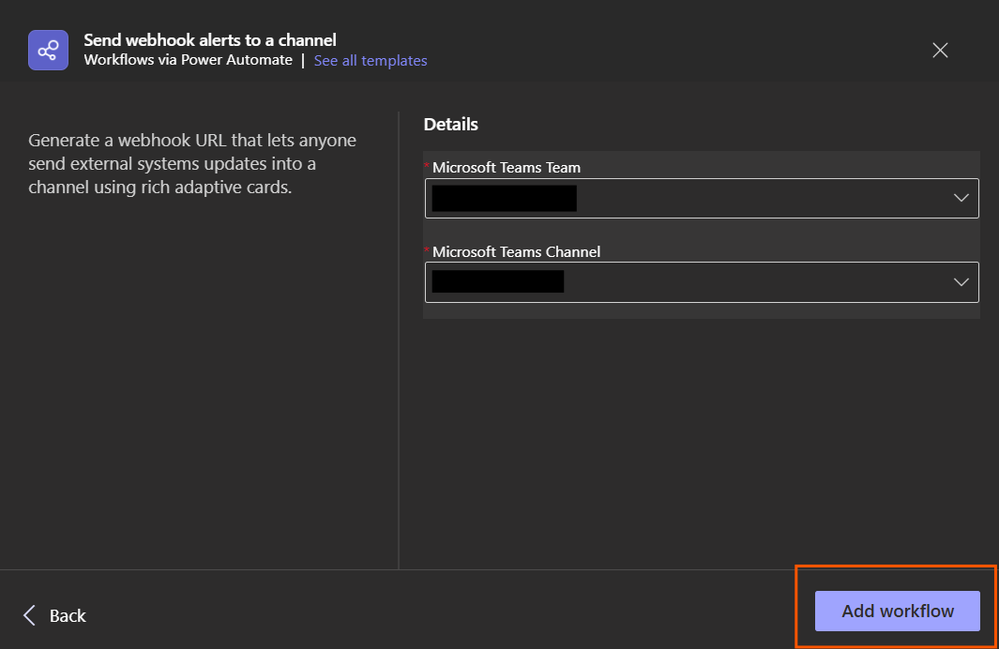The image size is (999, 649).
Task: Expand the Microsoft Teams Team dropdown chevron
Action: click(961, 198)
